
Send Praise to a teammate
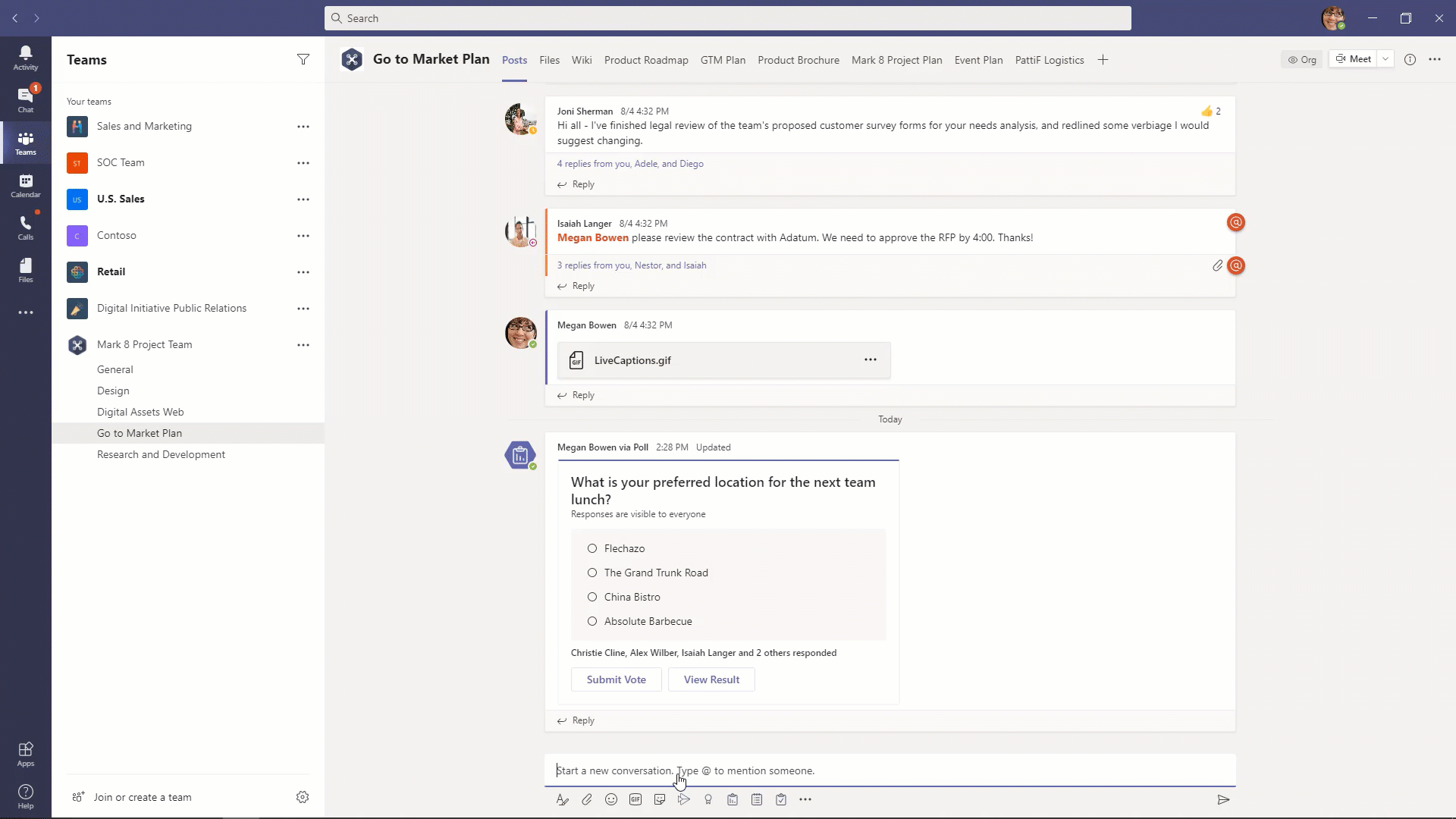click(708, 799)
